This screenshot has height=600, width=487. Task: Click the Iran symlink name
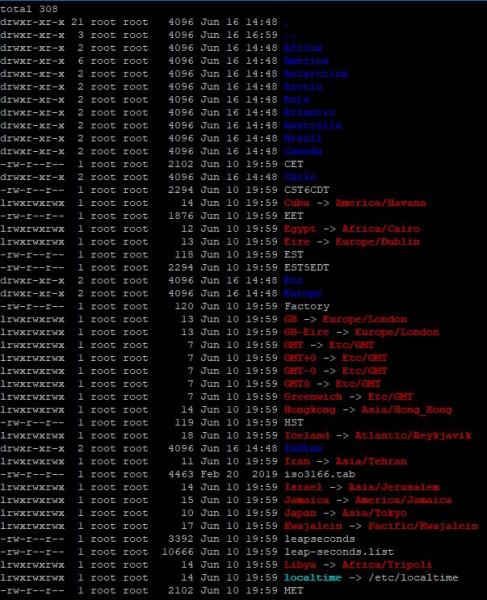click(297, 461)
